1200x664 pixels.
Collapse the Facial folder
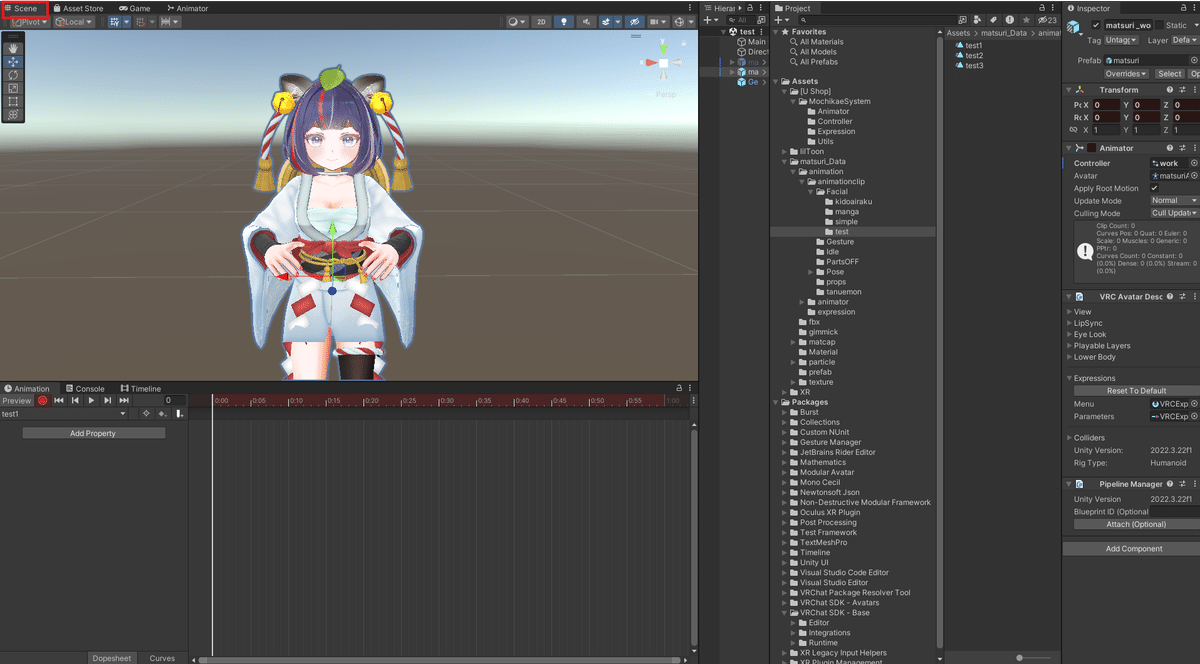click(x=810, y=191)
